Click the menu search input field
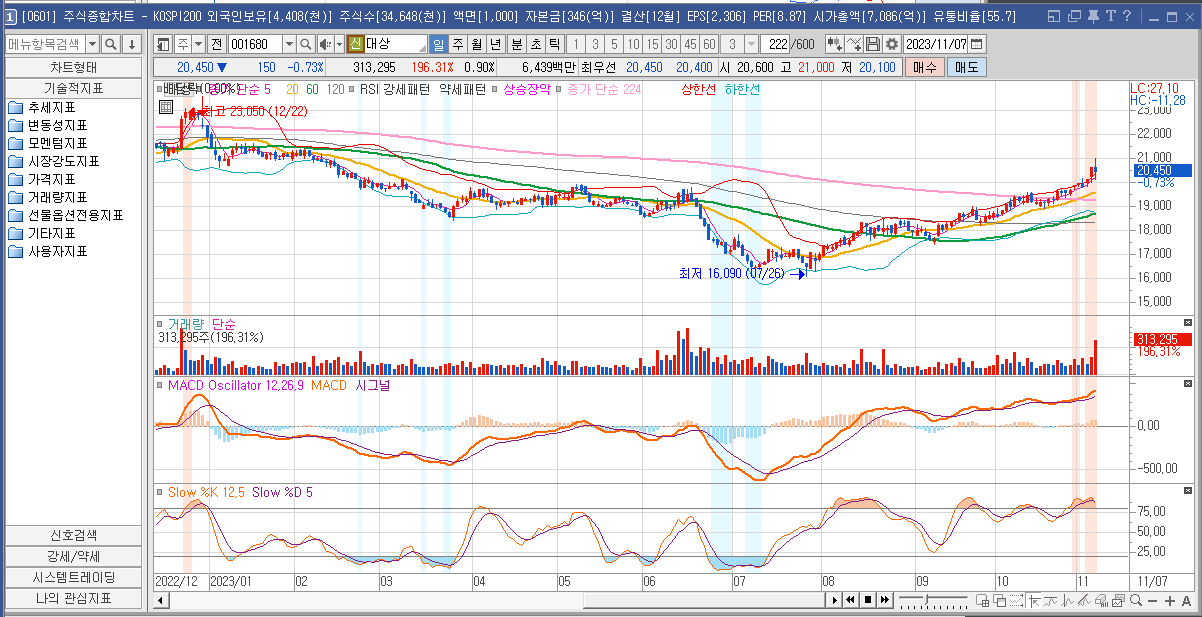This screenshot has height=617, width=1202. (x=46, y=44)
